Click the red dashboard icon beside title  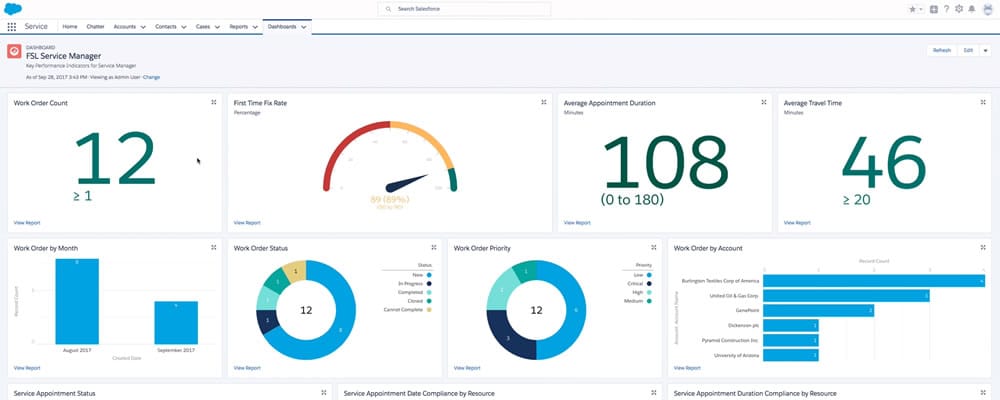[x=14, y=51]
